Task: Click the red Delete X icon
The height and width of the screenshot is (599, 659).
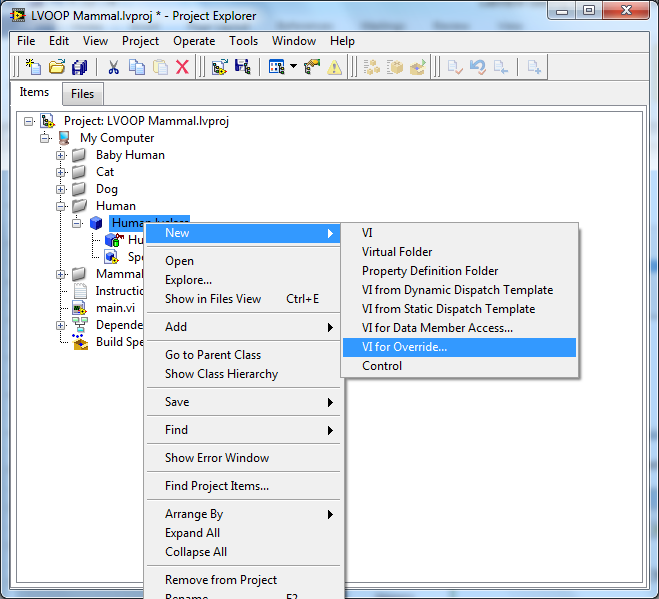Action: click(182, 67)
